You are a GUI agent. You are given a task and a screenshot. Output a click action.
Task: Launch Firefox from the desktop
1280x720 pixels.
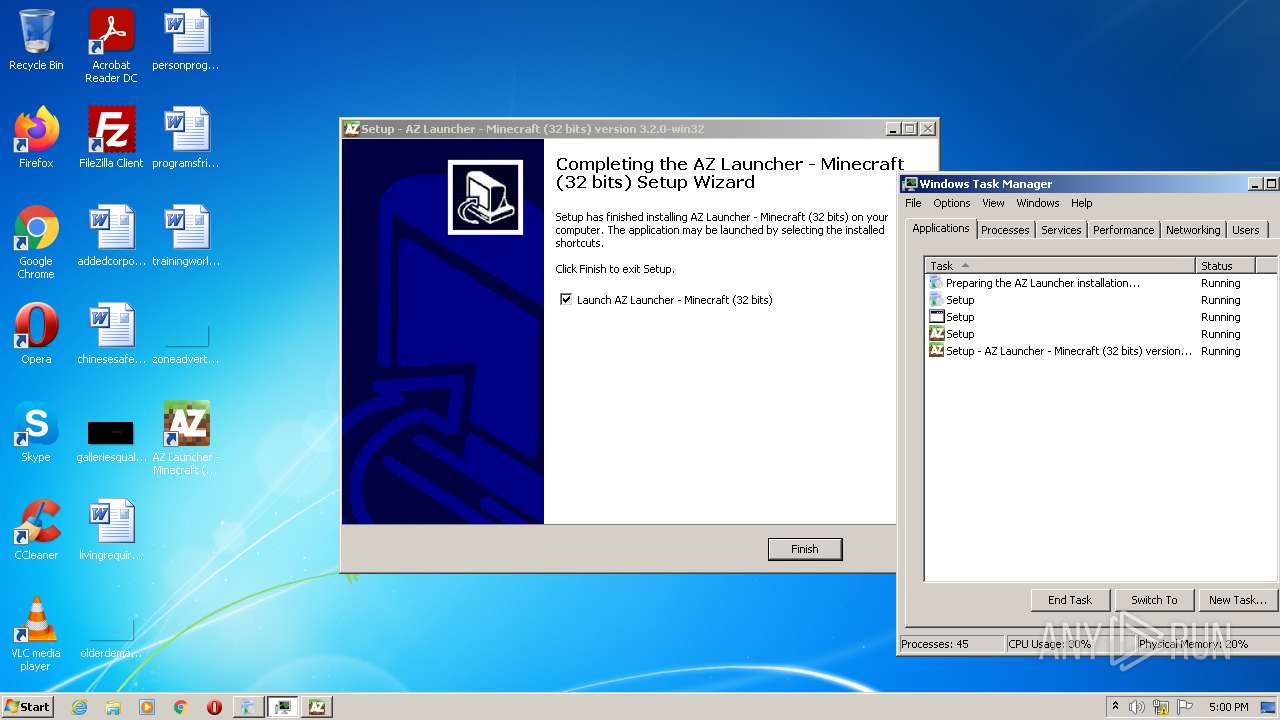click(36, 138)
